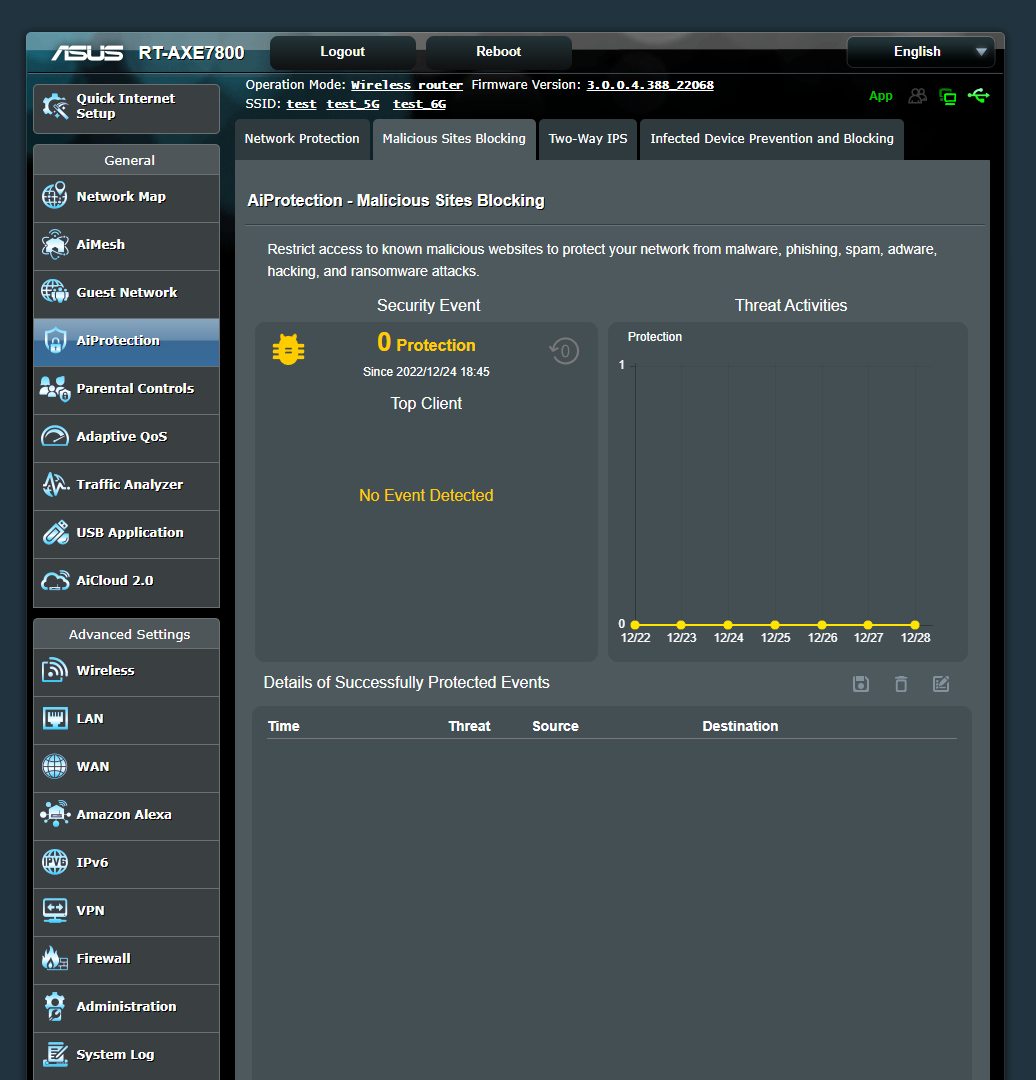This screenshot has width=1036, height=1080.
Task: Open Wireless advanced settings
Action: 126,672
